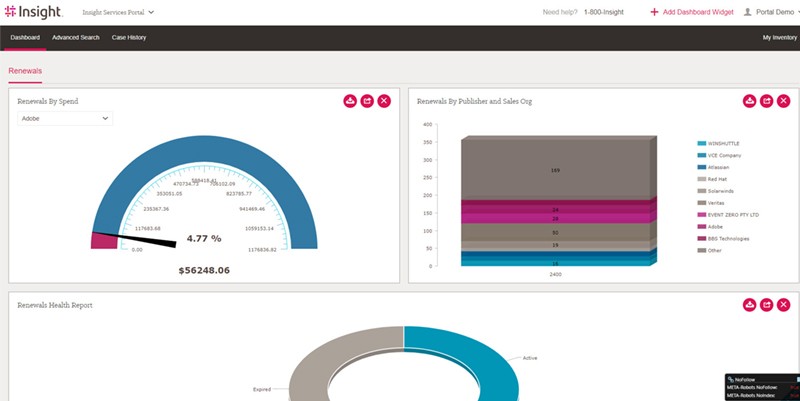This screenshot has height=401, width=800.
Task: Toggle EVENT ZERO PTY LTD legend entry
Action: (728, 215)
